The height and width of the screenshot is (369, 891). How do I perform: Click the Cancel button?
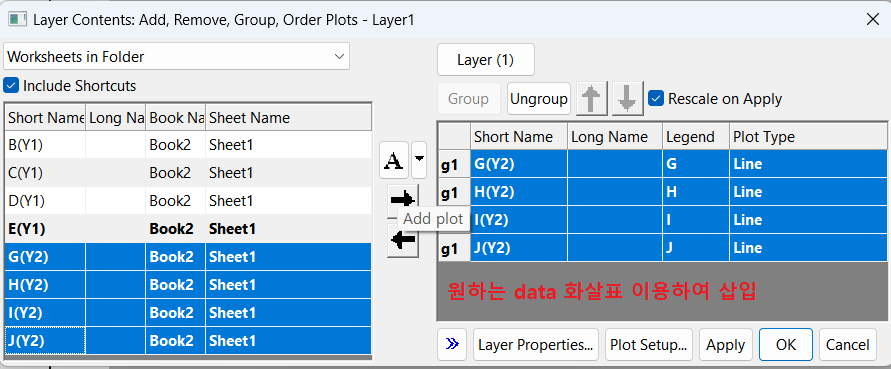pyautogui.click(x=847, y=345)
